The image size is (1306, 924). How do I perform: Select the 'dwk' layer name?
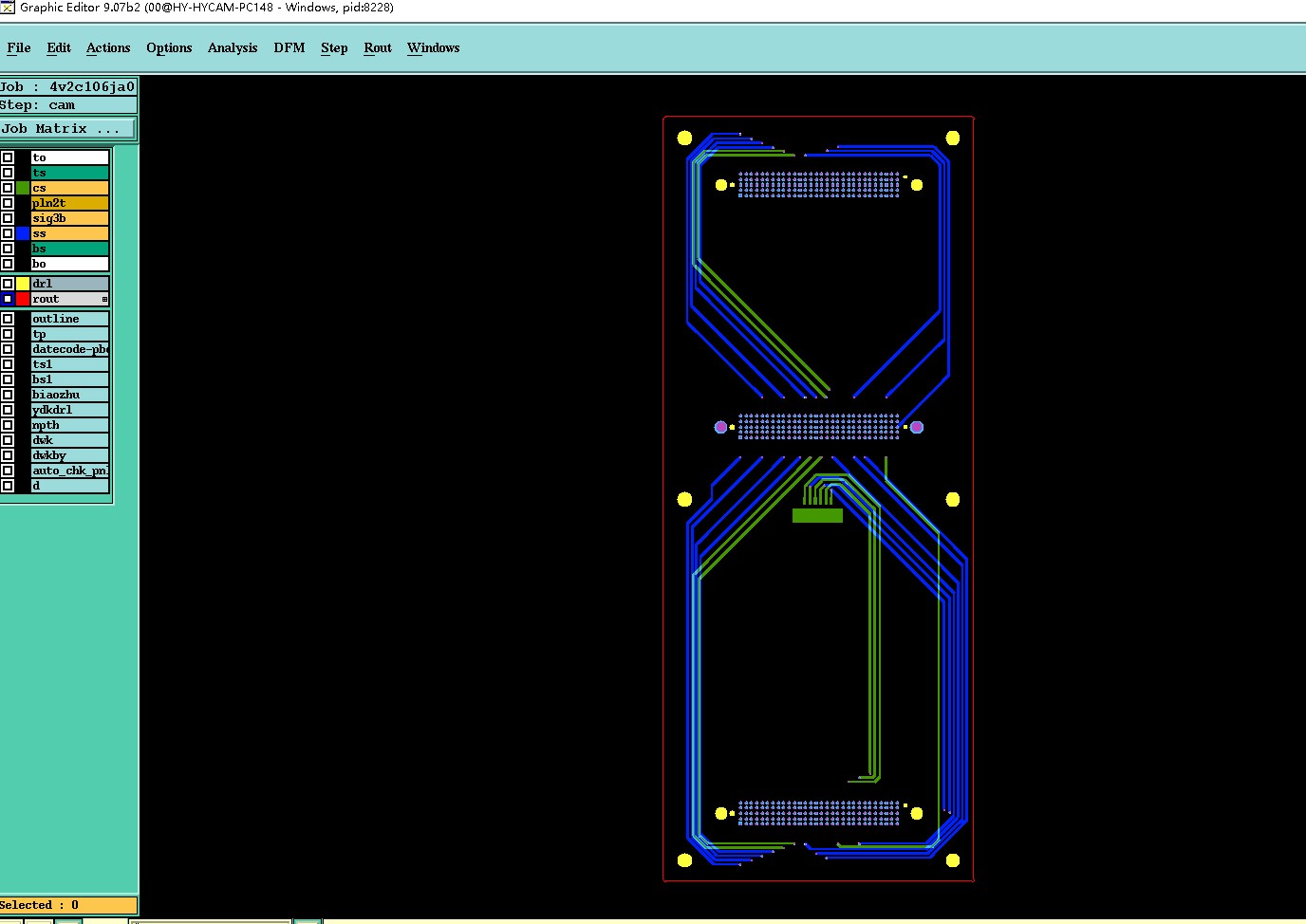(x=70, y=440)
